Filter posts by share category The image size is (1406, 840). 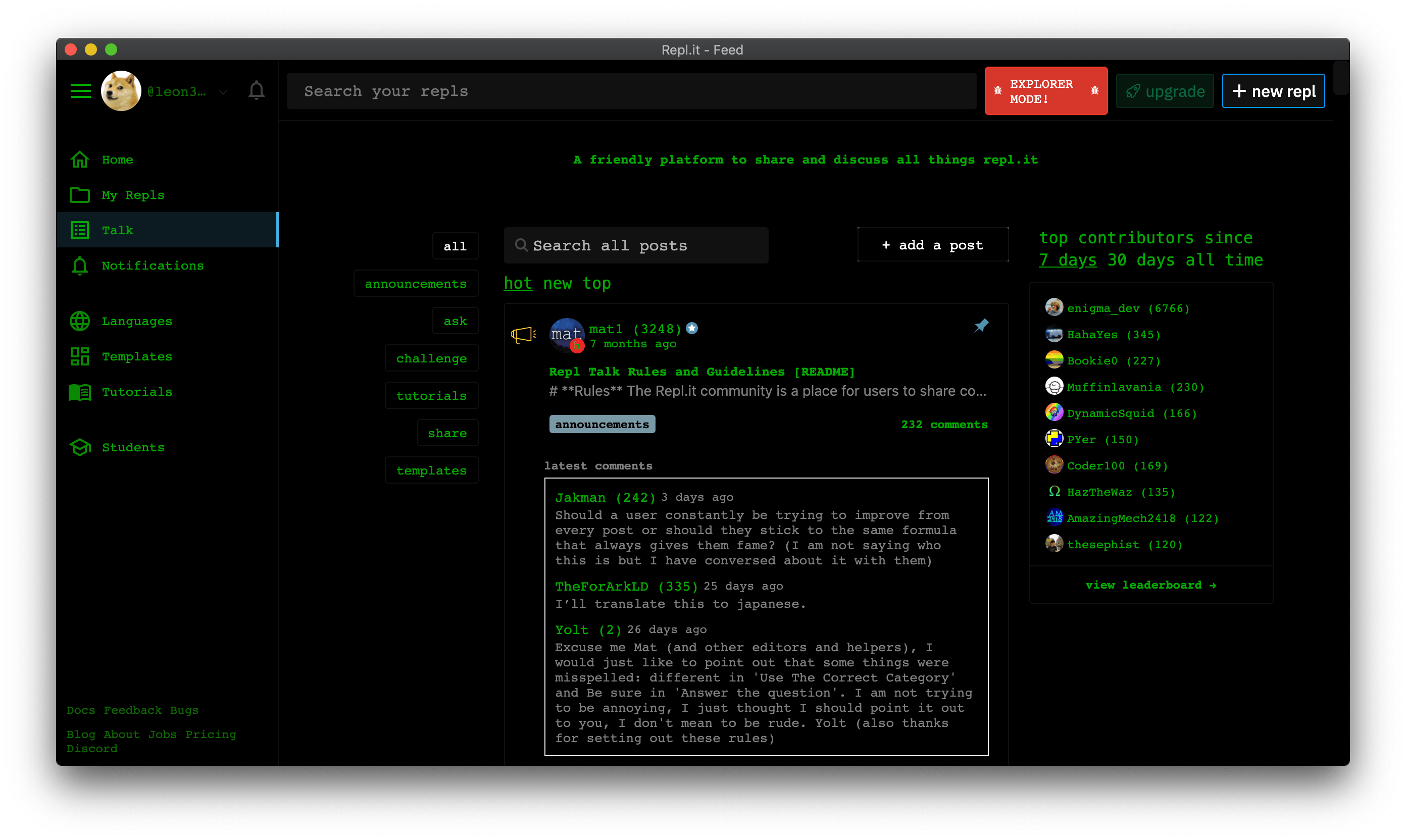447,433
